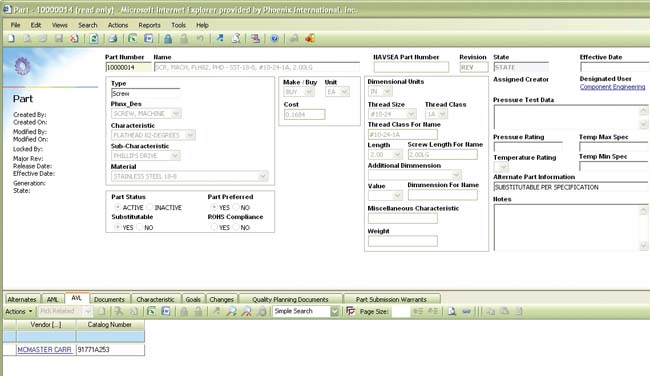The width and height of the screenshot is (650, 376).
Task: Open the Phnx_Des dropdown
Action: 176,114
